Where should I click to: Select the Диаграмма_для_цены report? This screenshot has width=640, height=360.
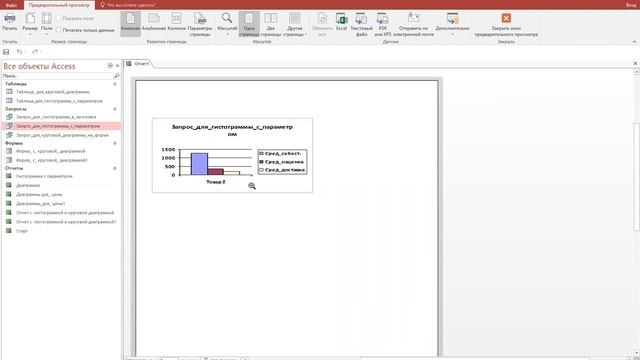point(61,195)
